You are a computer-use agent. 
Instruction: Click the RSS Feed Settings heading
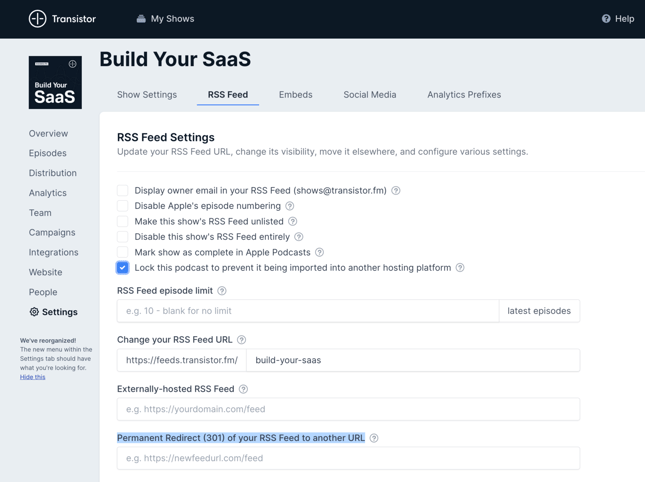click(x=166, y=137)
